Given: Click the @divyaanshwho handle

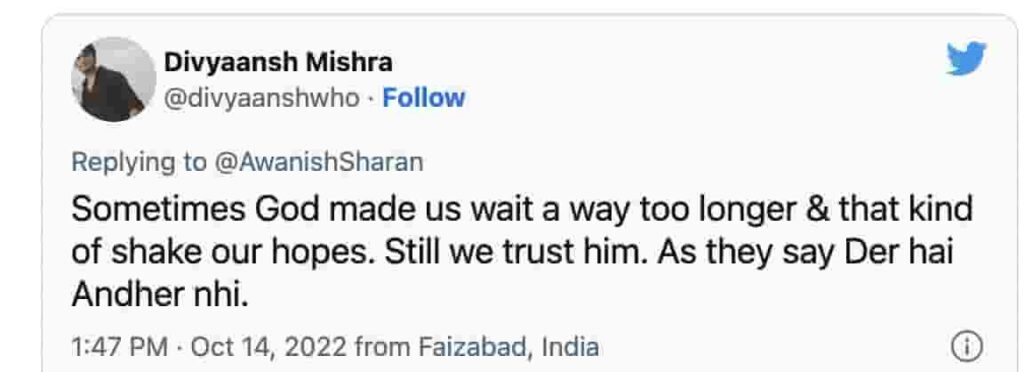Looking at the screenshot, I should [261, 99].
